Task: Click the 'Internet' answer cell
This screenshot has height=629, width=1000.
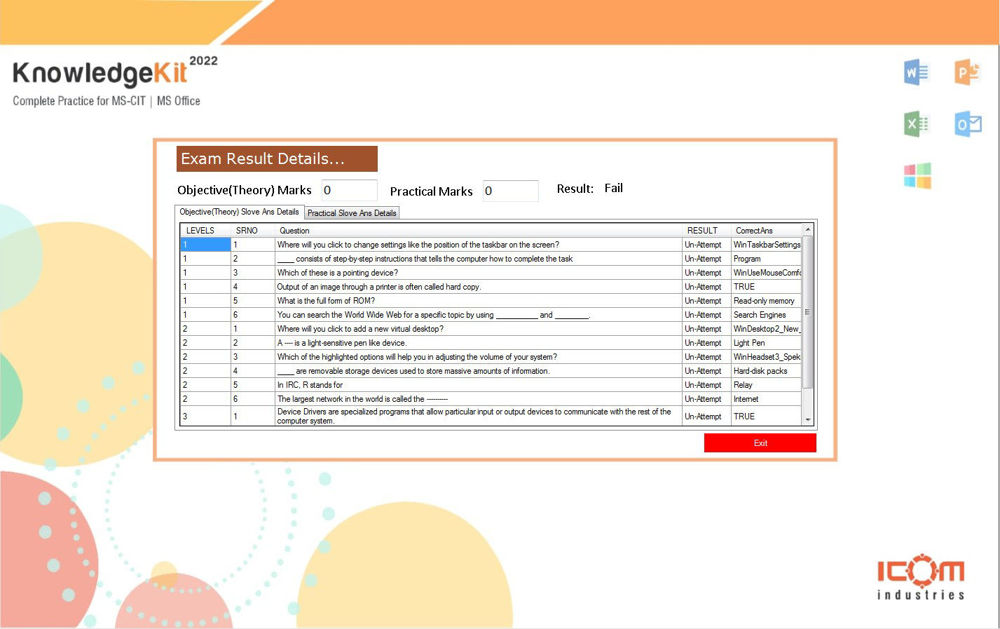Action: coord(766,399)
